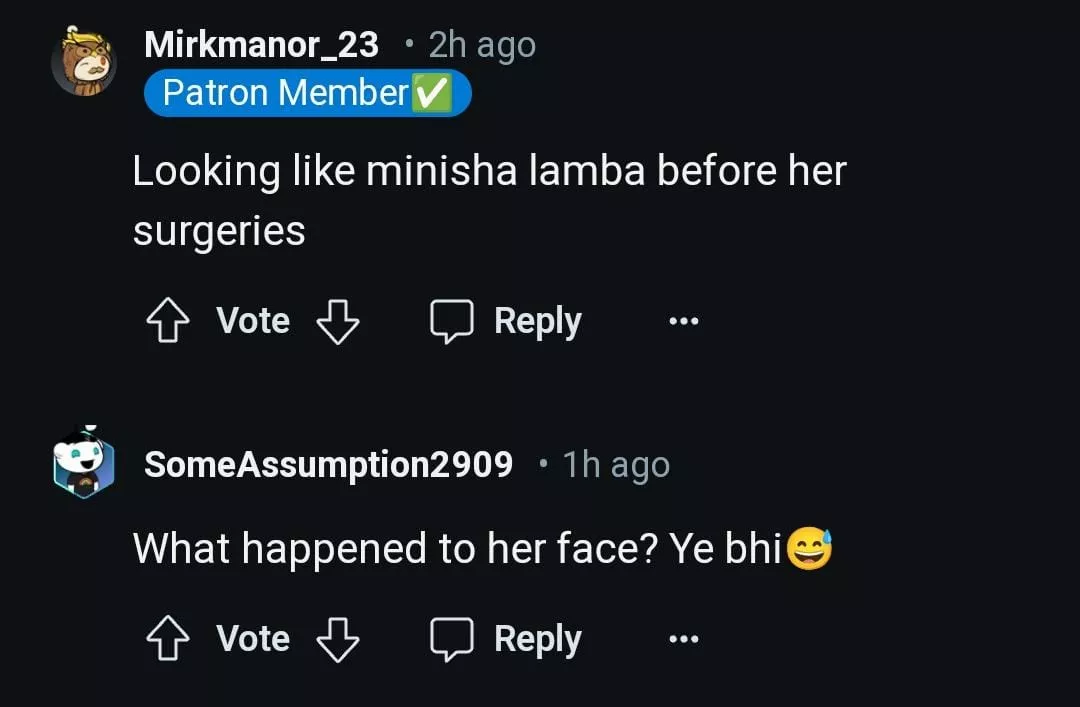Viewport: 1080px width, 707px height.
Task: Downvote Mirkmanor_23's comment
Action: click(337, 322)
